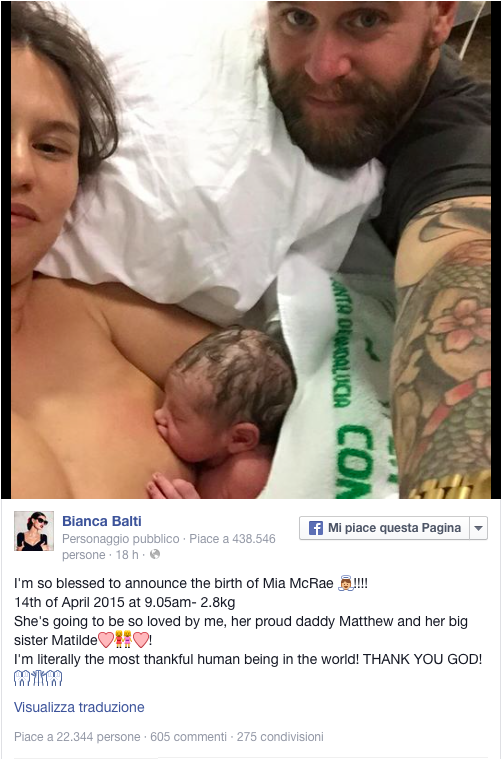Click the baby angel emoji after Mia McRae
Viewport: 503px width, 759px height.
click(x=345, y=583)
